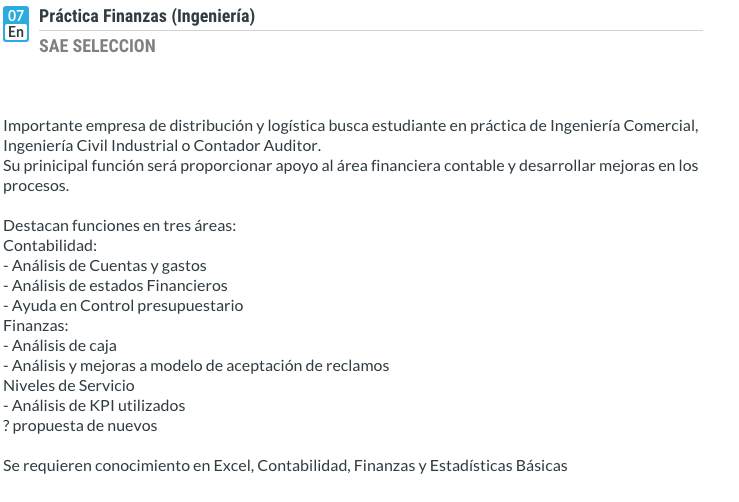Viewport: 739px width, 502px height.
Task: Click the paragraph starting with Importante empresa
Action: click(349, 126)
